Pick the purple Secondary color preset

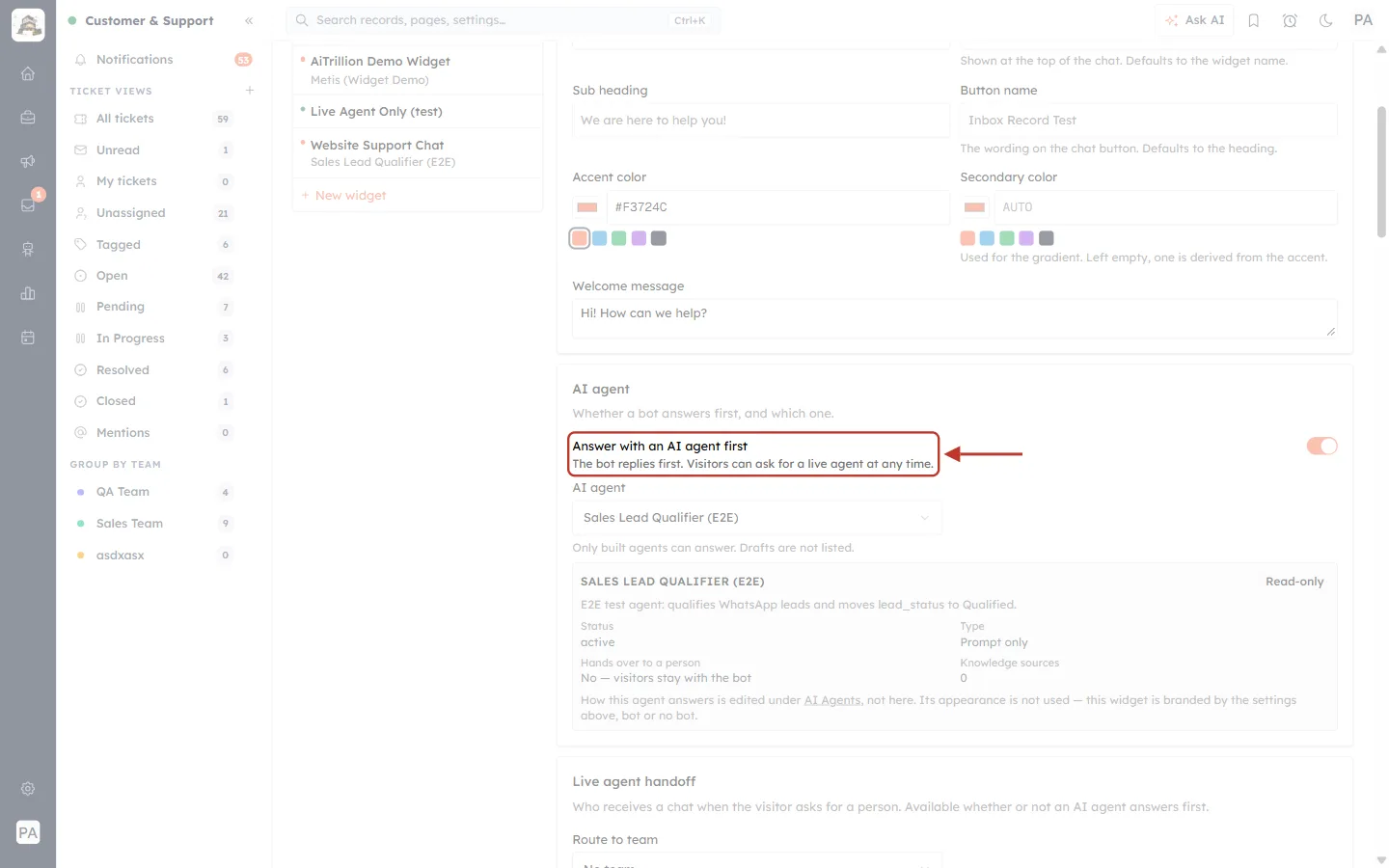tap(1026, 238)
